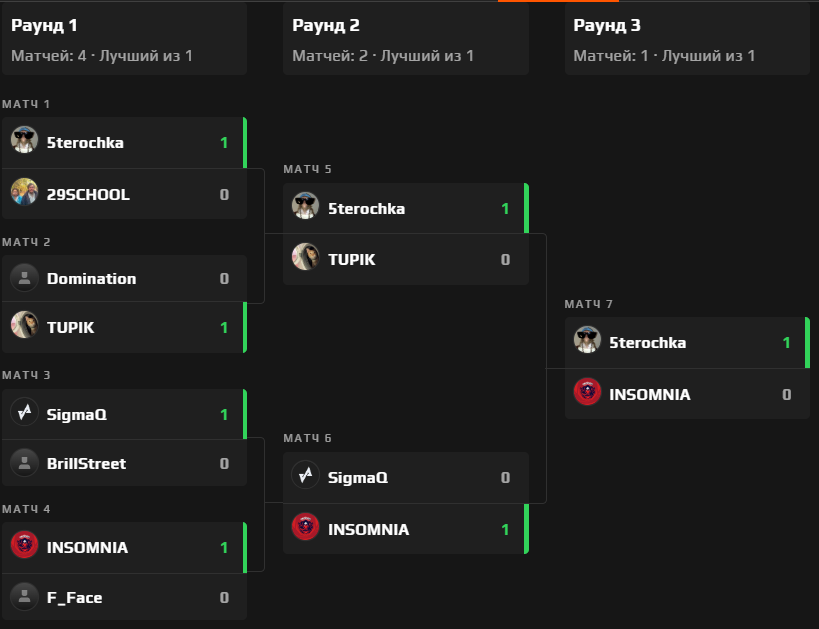This screenshot has width=819, height=629.
Task: Click the BrillStreet placeholder avatar
Action: [24, 463]
